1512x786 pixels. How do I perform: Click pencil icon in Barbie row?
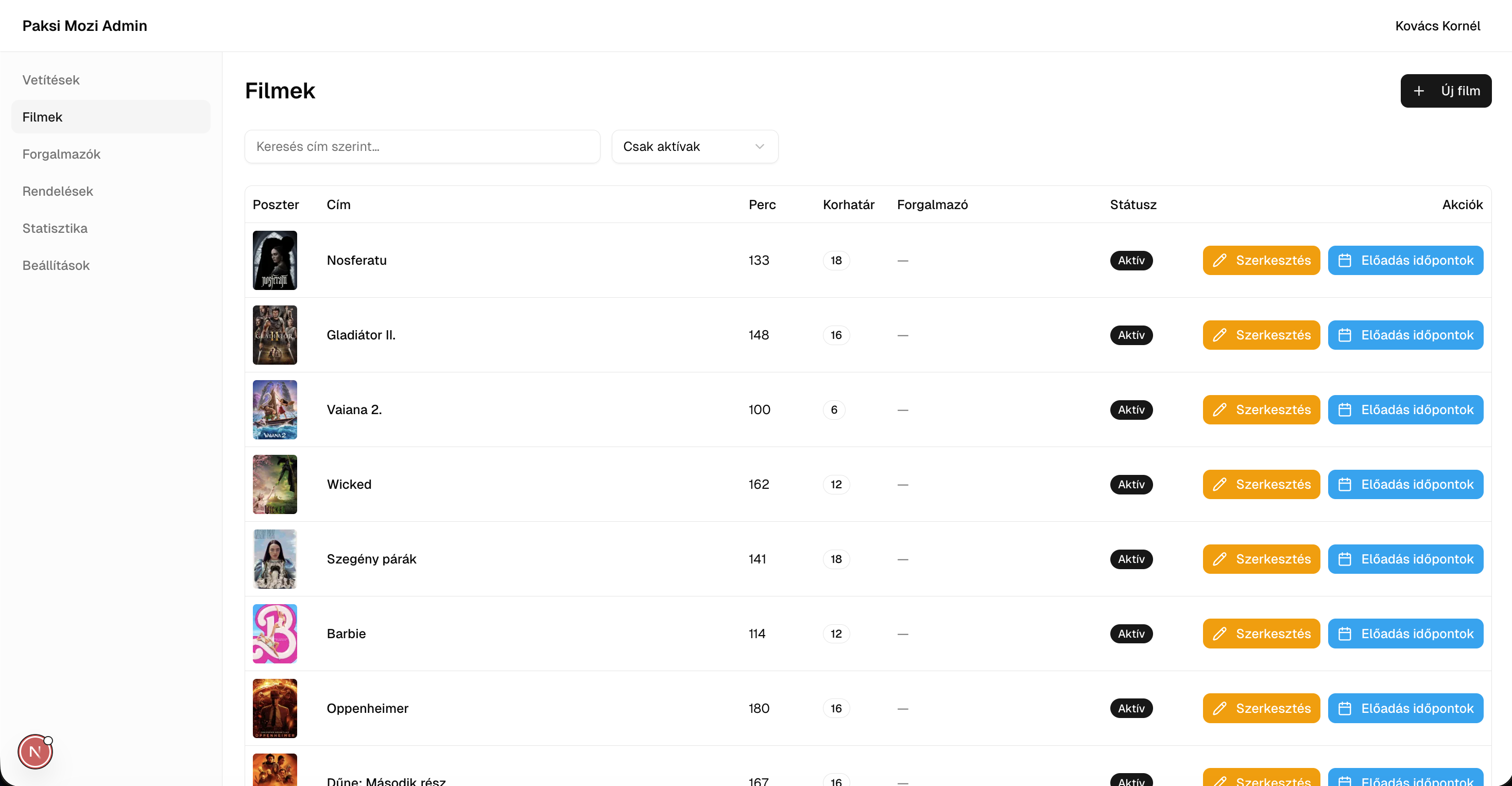point(1219,634)
